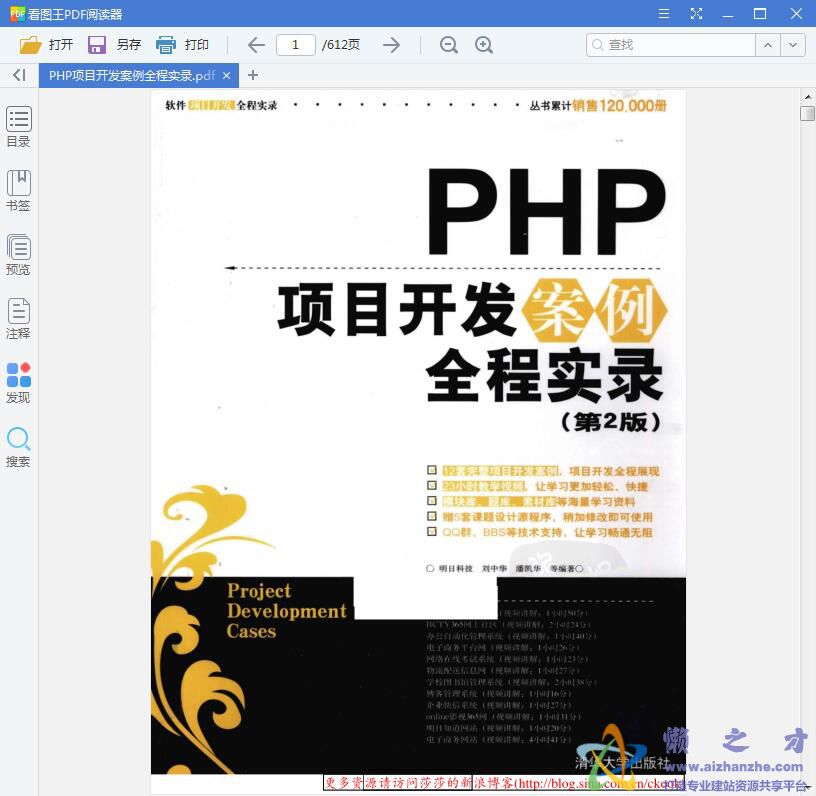Open the 目录 contents panel
This screenshot has width=816, height=796.
18,125
